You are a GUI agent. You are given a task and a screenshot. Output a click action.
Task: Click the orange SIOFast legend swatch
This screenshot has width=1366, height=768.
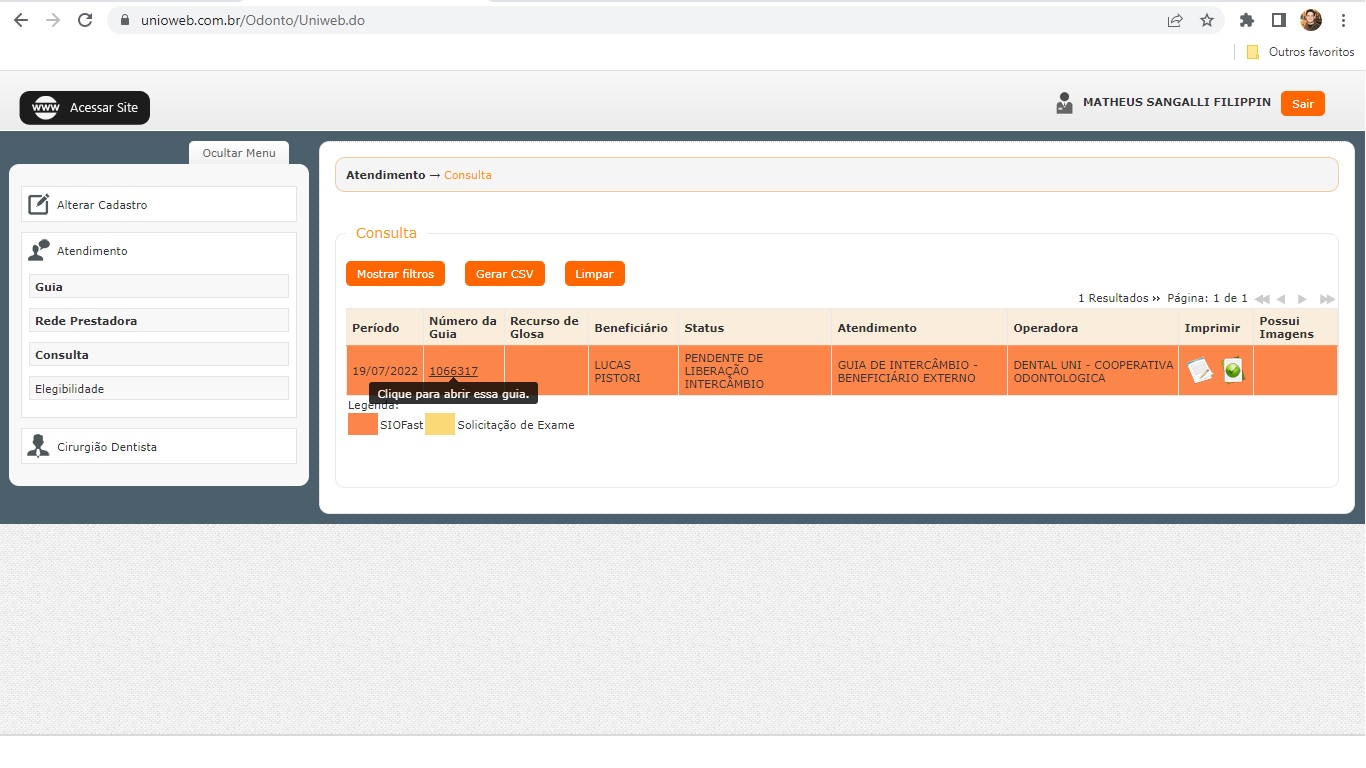click(362, 425)
